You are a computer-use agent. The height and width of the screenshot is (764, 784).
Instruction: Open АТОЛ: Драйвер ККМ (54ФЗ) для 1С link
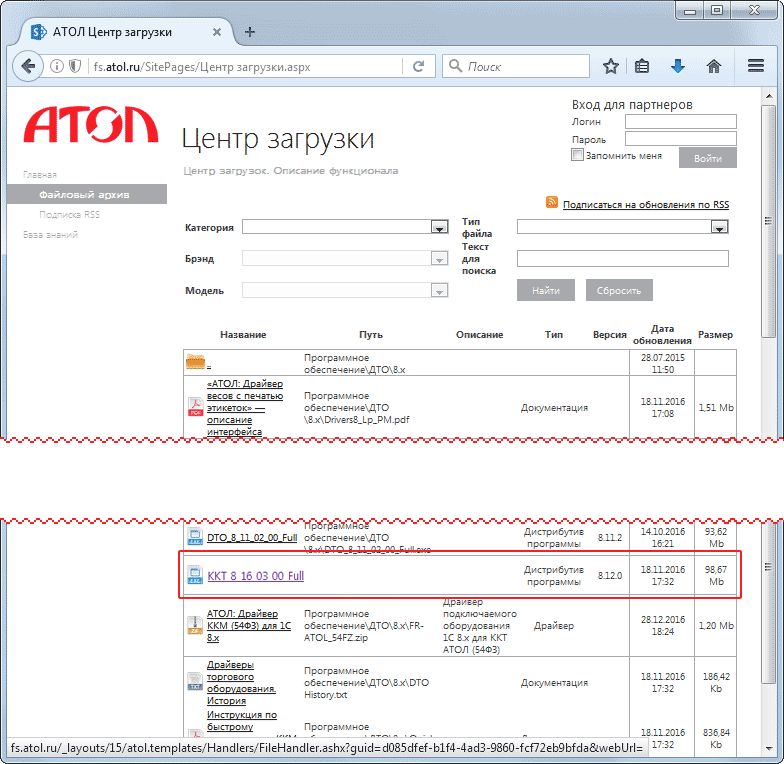(x=248, y=626)
